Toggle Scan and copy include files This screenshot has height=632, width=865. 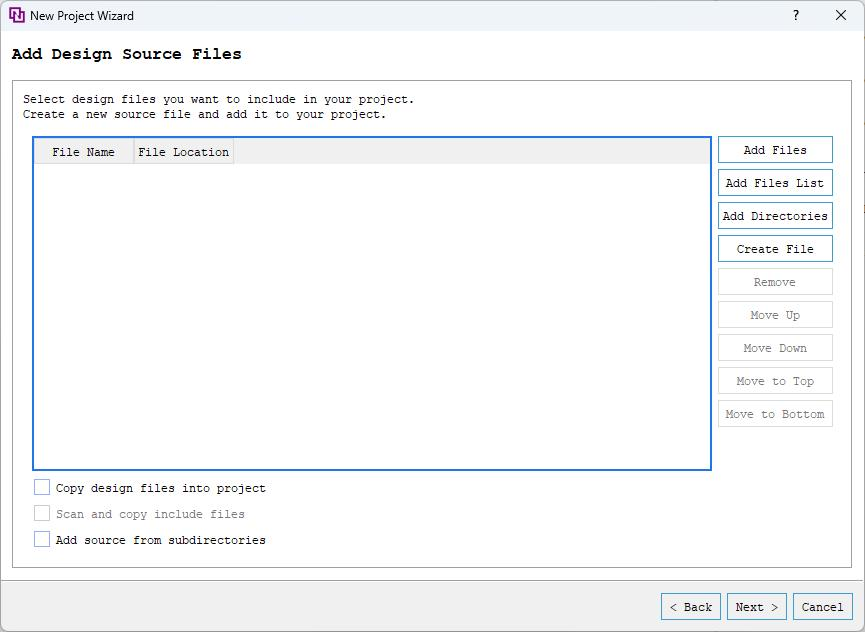(x=42, y=514)
